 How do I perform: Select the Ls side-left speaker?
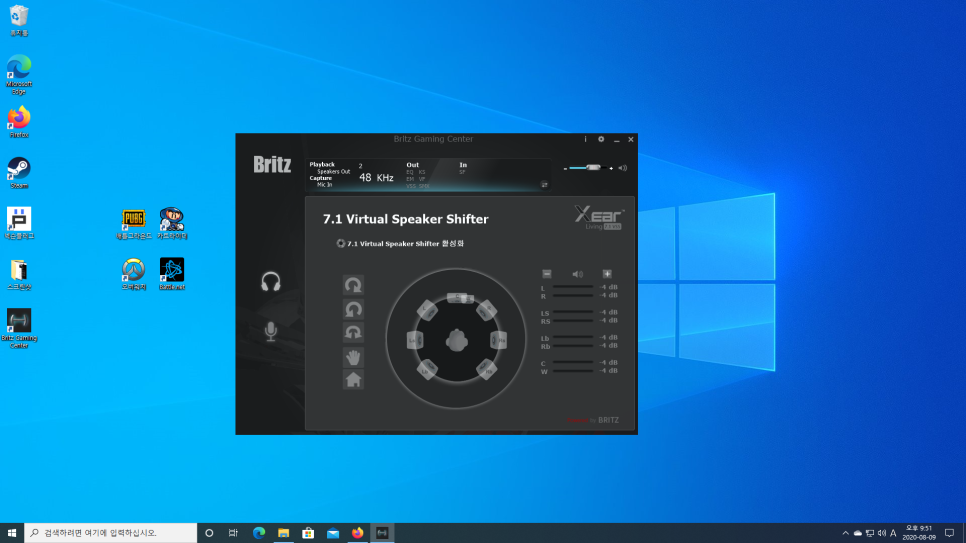[x=415, y=340]
